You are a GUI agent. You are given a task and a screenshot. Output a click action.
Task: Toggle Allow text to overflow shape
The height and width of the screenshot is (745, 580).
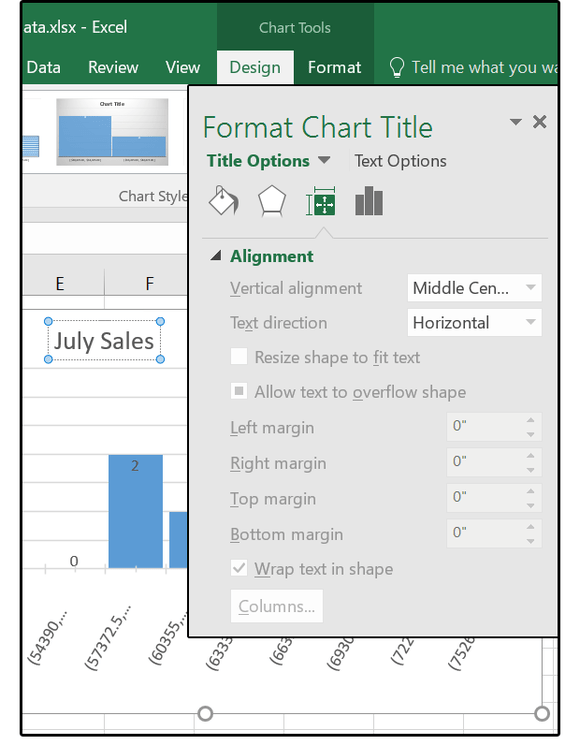pyautogui.click(x=239, y=391)
